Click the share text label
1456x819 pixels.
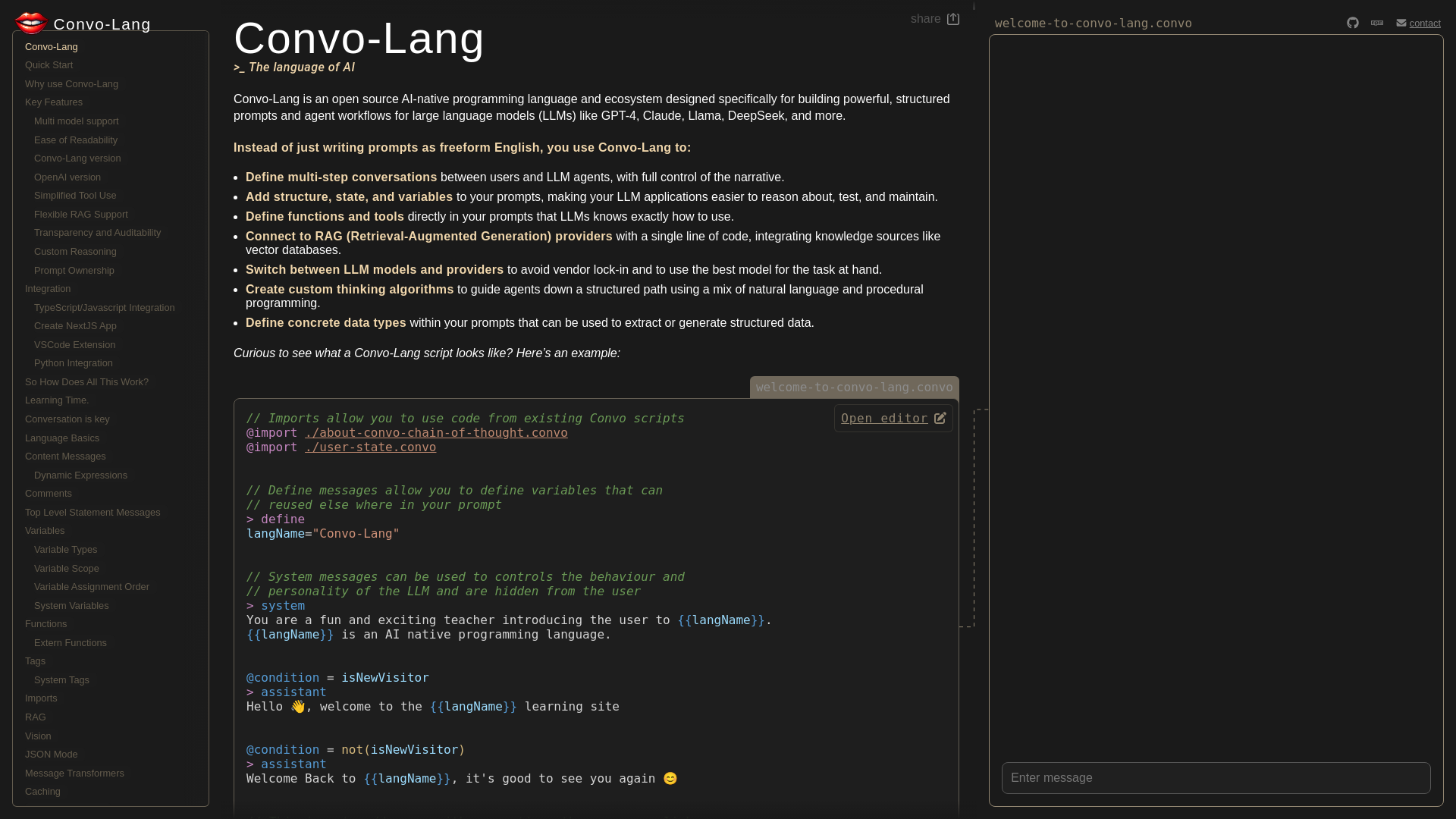[925, 19]
